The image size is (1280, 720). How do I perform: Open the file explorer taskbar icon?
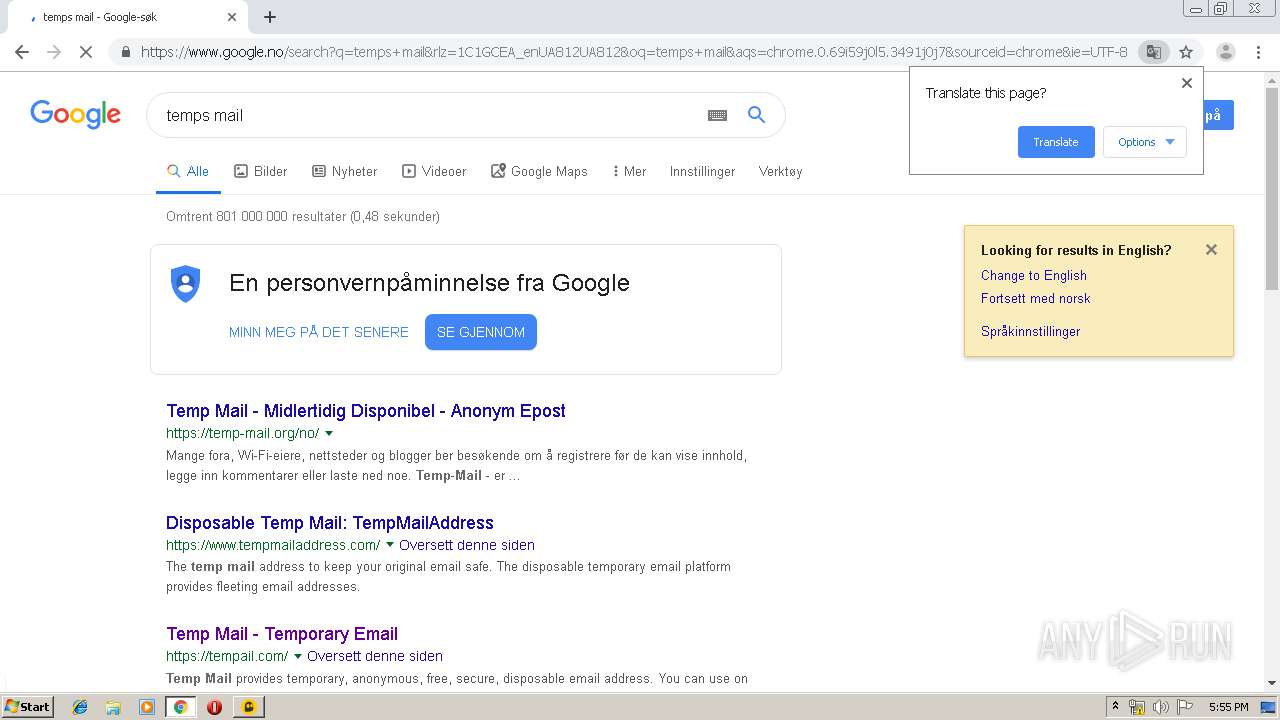(113, 707)
